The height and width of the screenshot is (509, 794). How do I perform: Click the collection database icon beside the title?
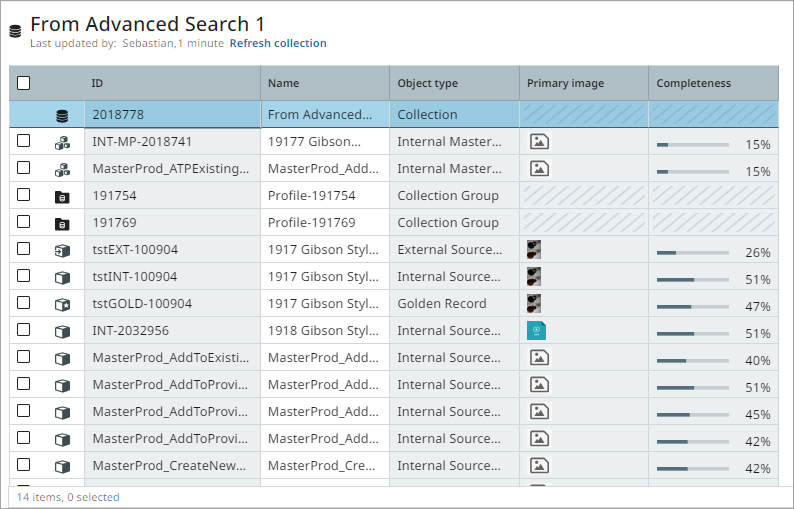15,31
